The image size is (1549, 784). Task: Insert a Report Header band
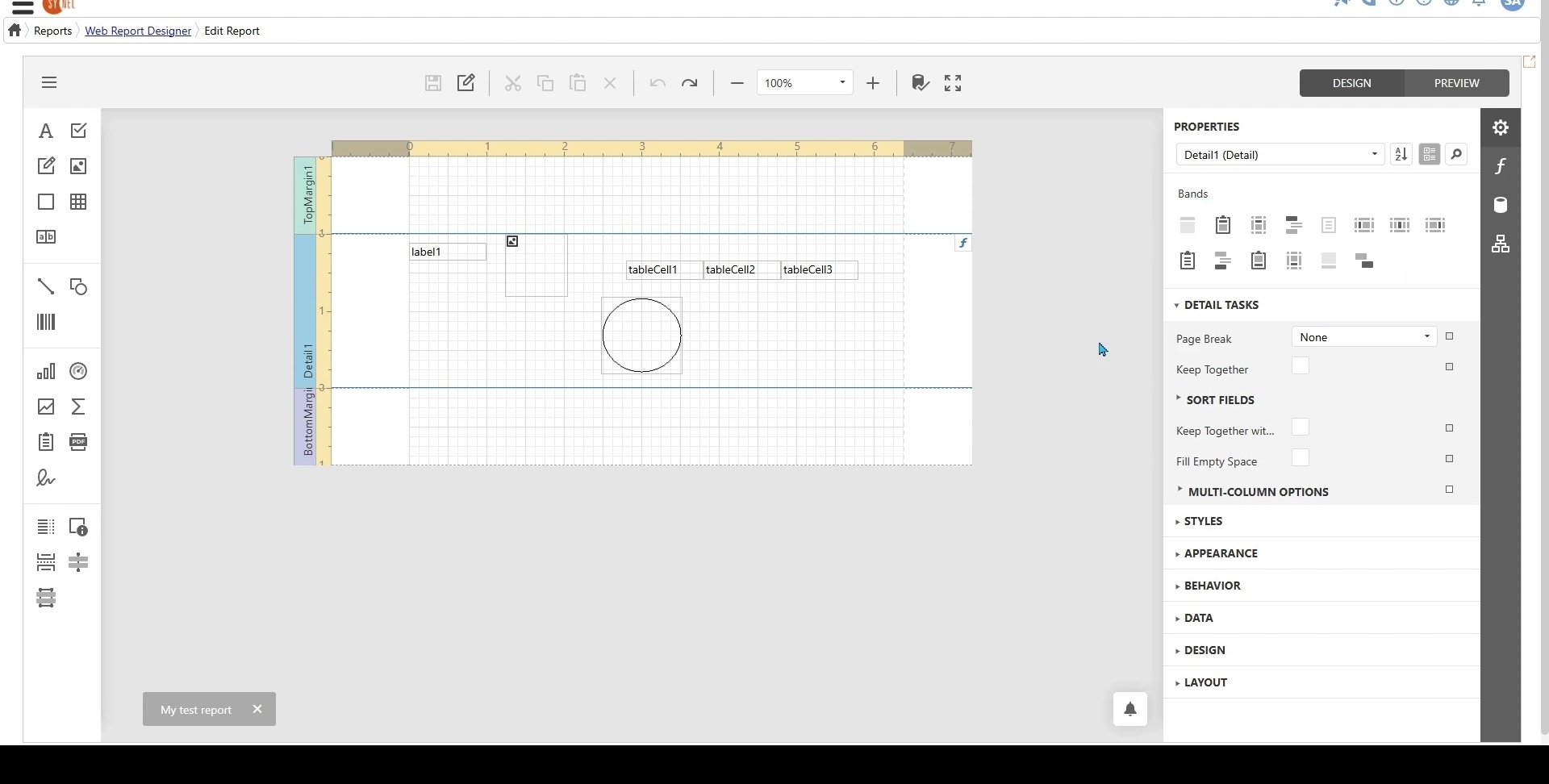click(1223, 225)
